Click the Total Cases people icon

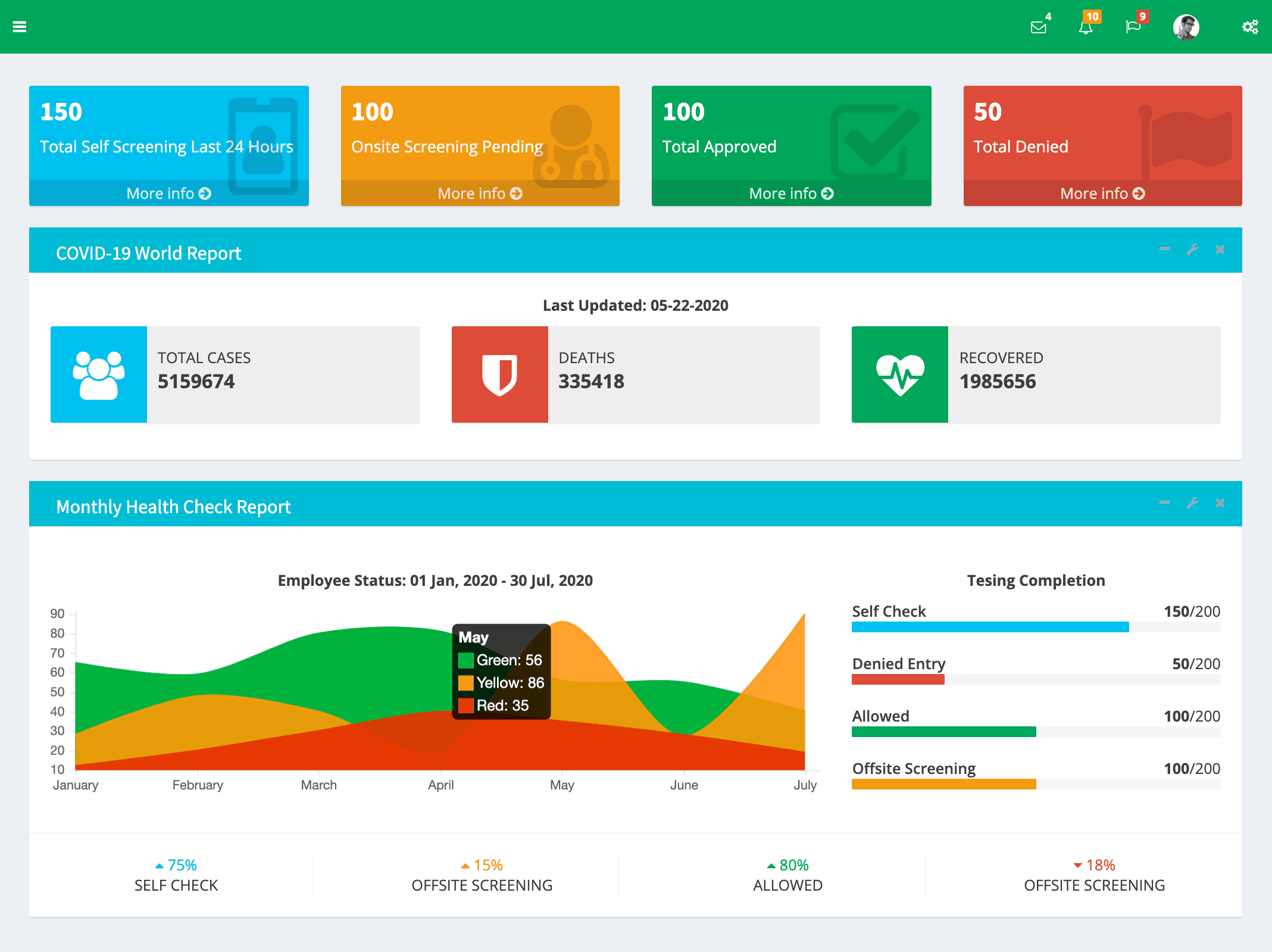pyautogui.click(x=99, y=374)
